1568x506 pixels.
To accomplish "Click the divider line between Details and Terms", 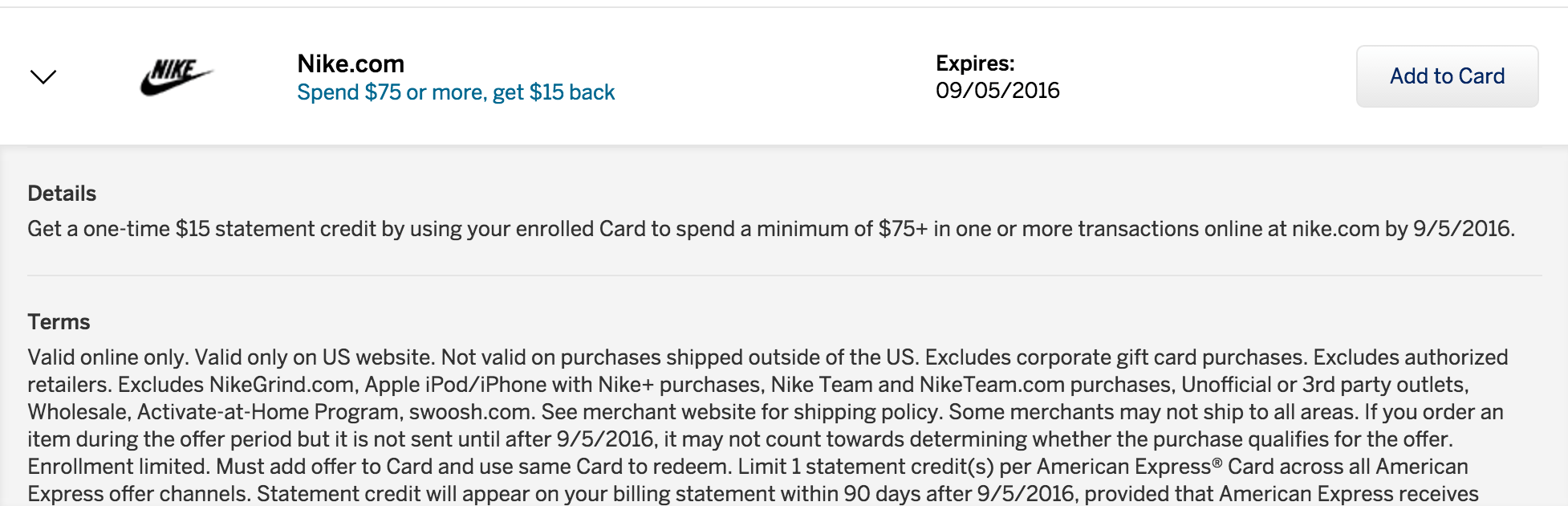I will [784, 275].
